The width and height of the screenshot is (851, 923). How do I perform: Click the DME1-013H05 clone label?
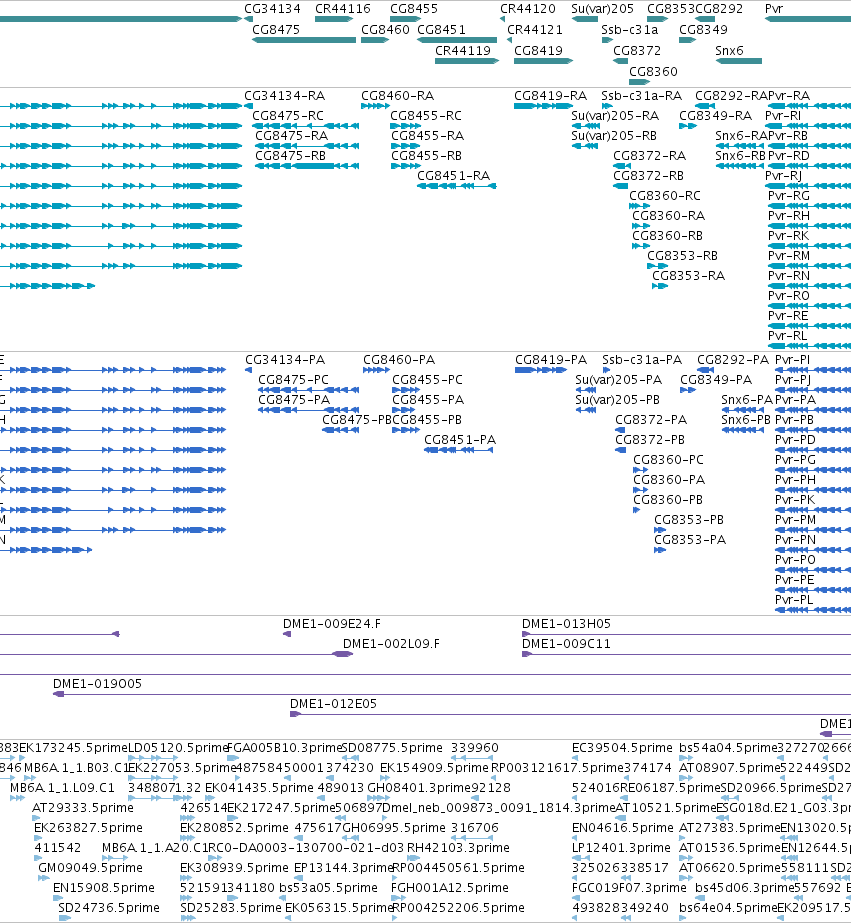(x=566, y=624)
